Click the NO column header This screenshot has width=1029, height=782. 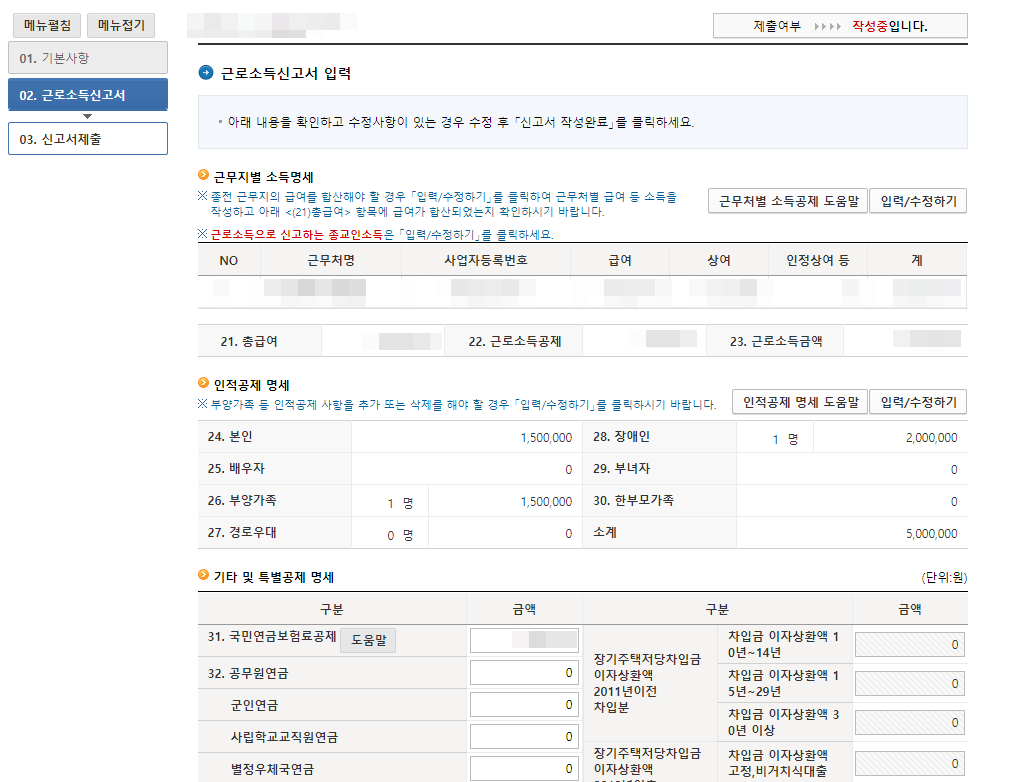(228, 260)
